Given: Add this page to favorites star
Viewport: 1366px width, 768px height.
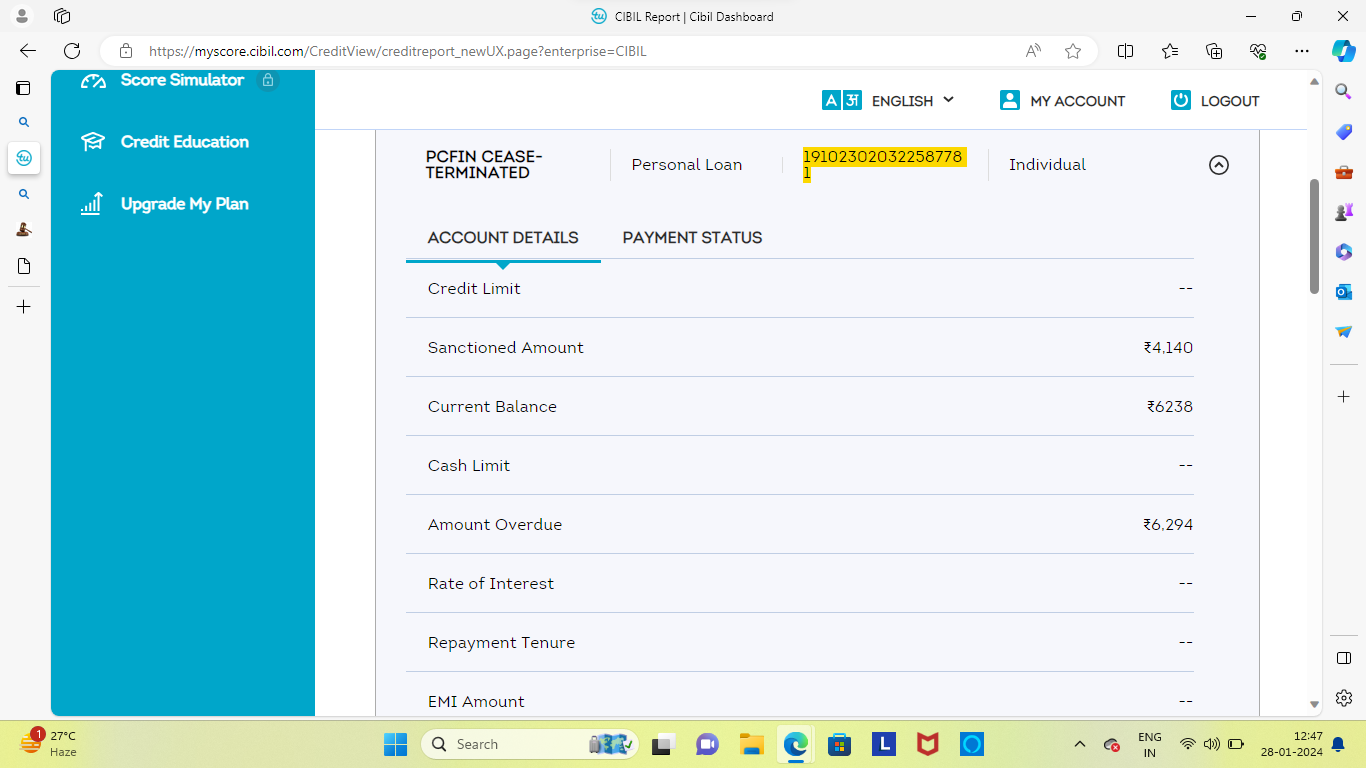Looking at the screenshot, I should coord(1073,51).
